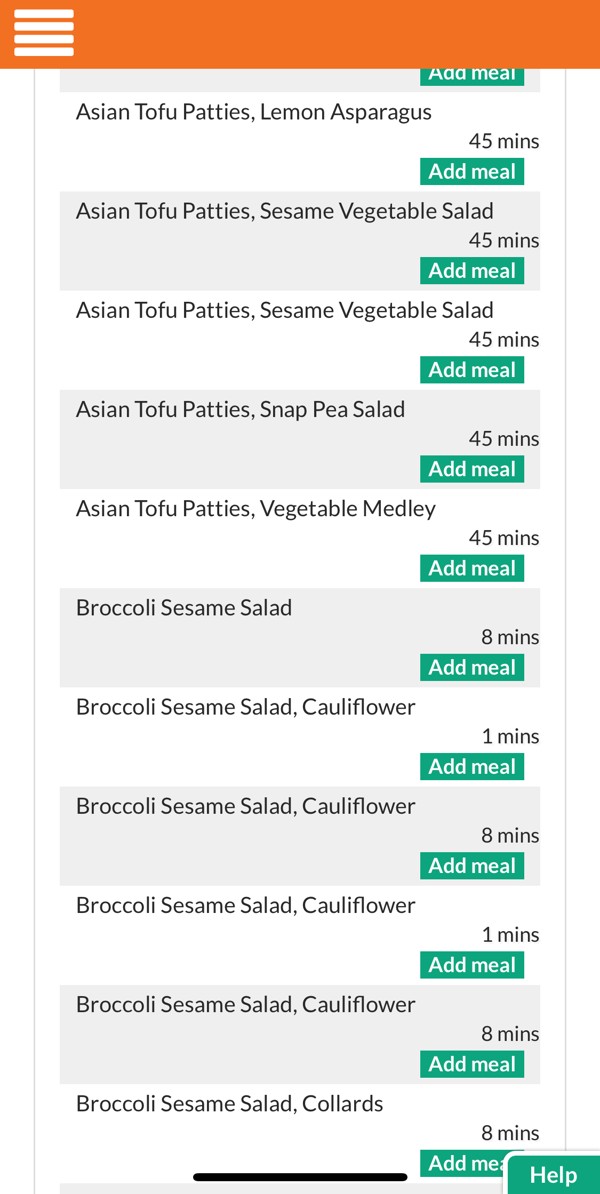
Task: Tap the Help button
Action: (553, 1175)
